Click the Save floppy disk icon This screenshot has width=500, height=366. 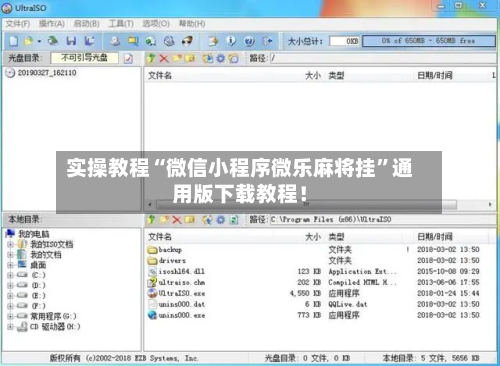tap(71, 41)
